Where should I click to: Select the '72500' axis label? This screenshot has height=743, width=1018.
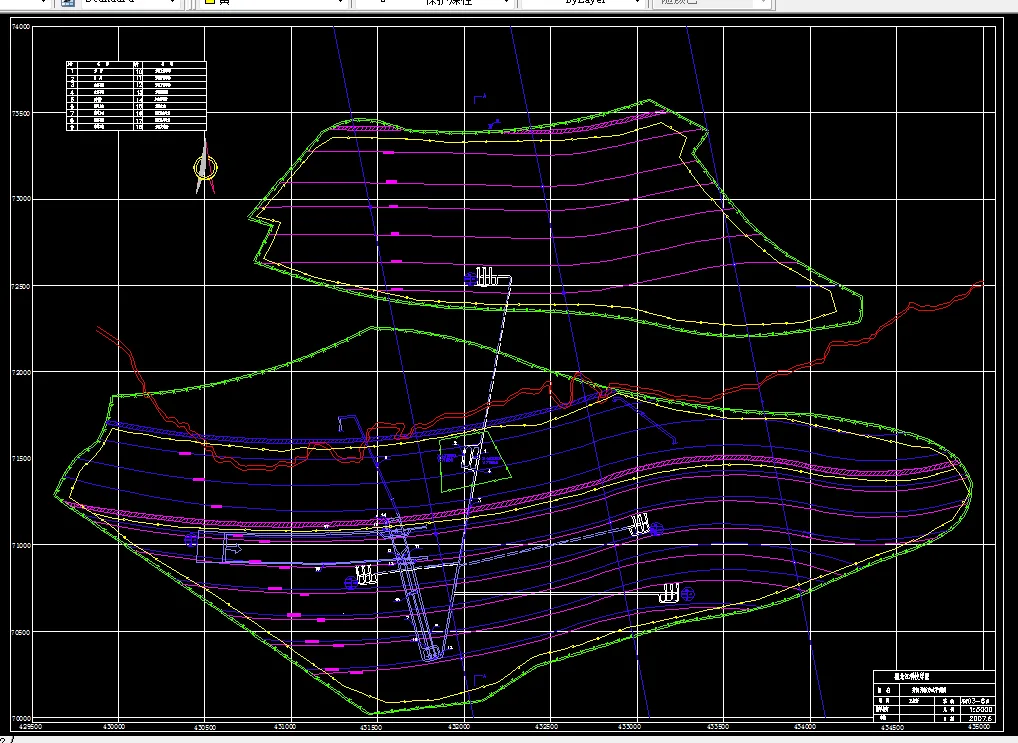(21, 286)
